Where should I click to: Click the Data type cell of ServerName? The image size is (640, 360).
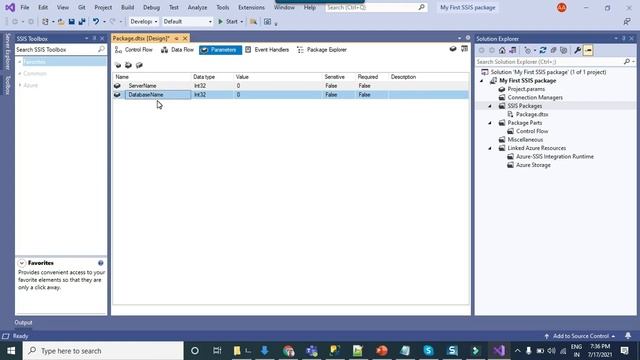point(212,86)
